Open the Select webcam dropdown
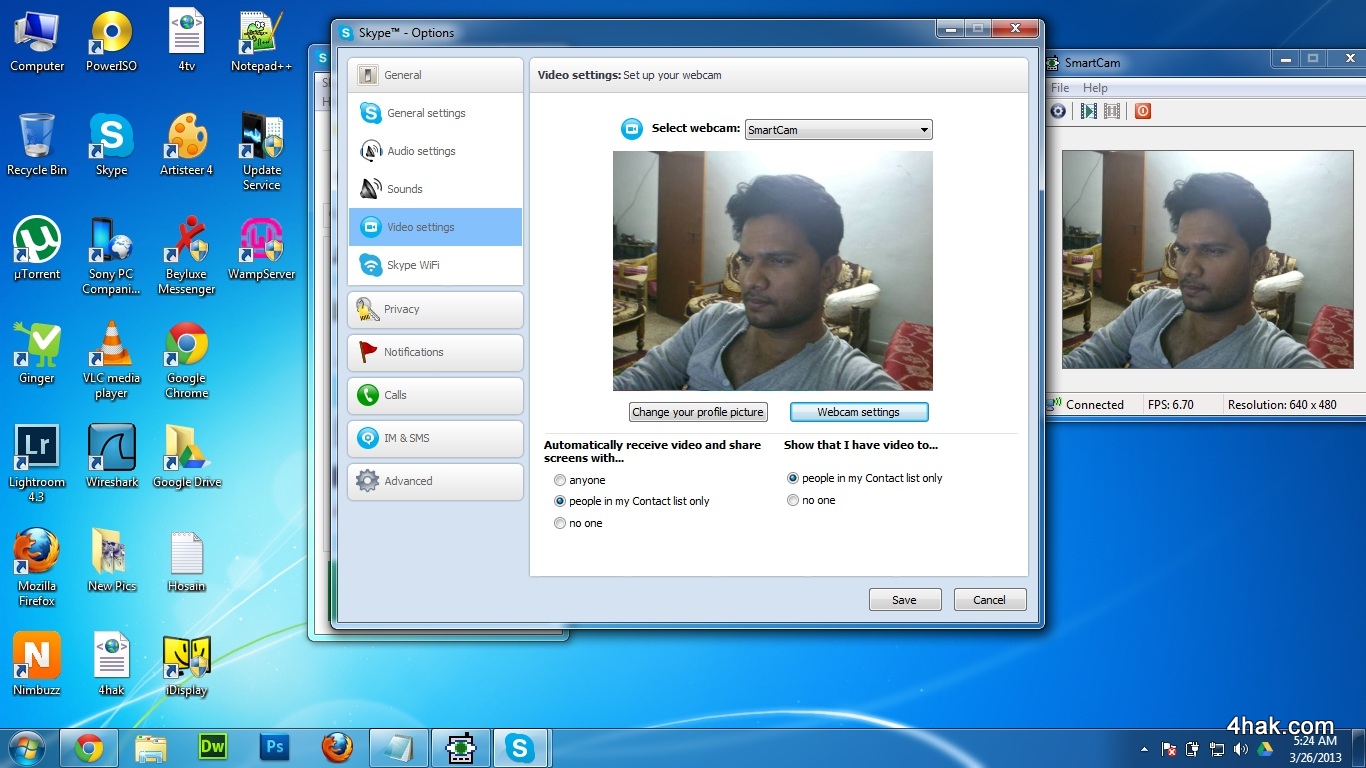1366x768 pixels. [838, 130]
